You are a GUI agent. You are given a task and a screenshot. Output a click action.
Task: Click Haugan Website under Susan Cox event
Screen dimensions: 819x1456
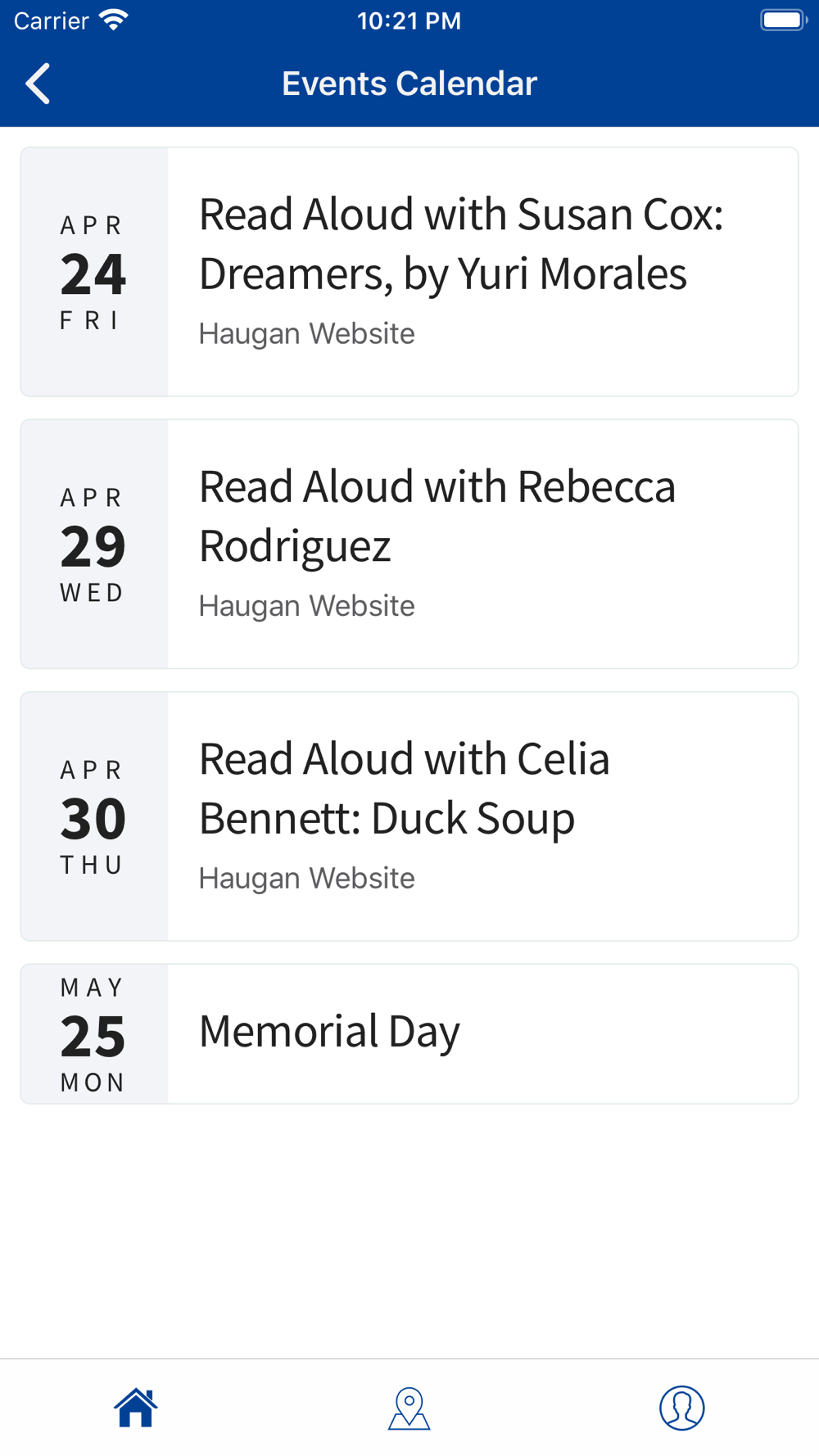coord(307,334)
